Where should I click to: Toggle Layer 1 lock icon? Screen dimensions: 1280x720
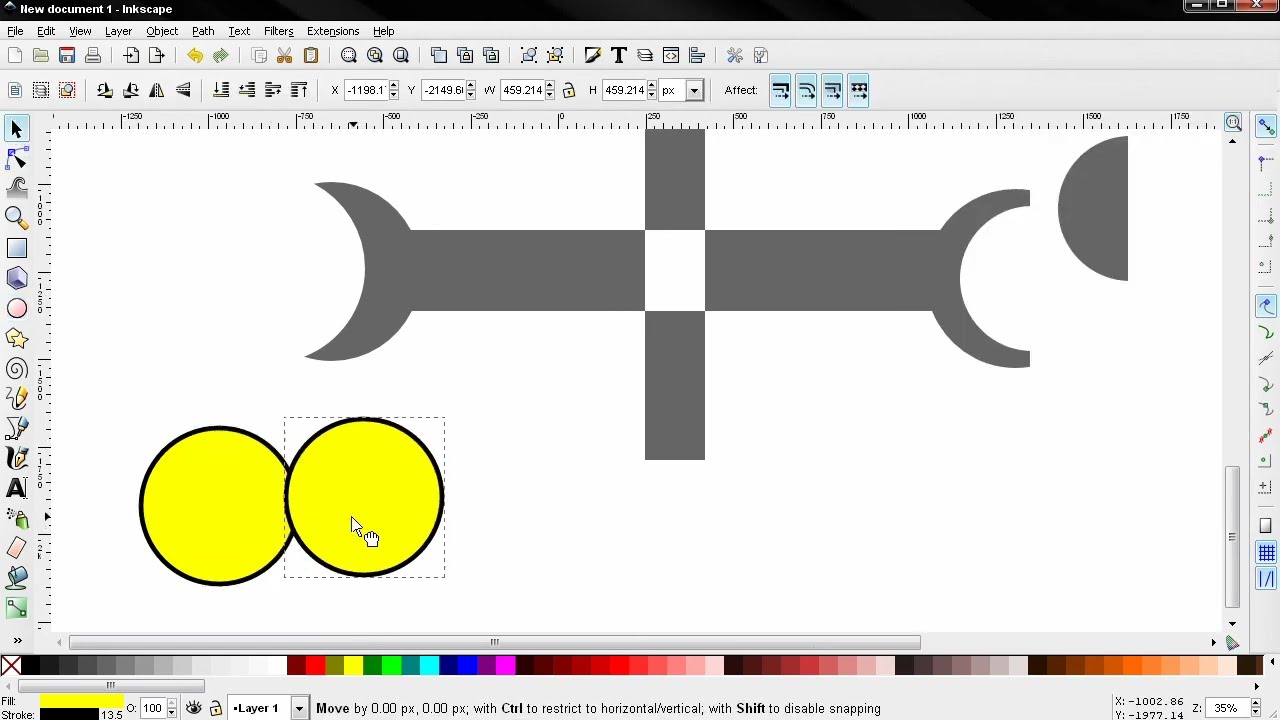pos(215,708)
